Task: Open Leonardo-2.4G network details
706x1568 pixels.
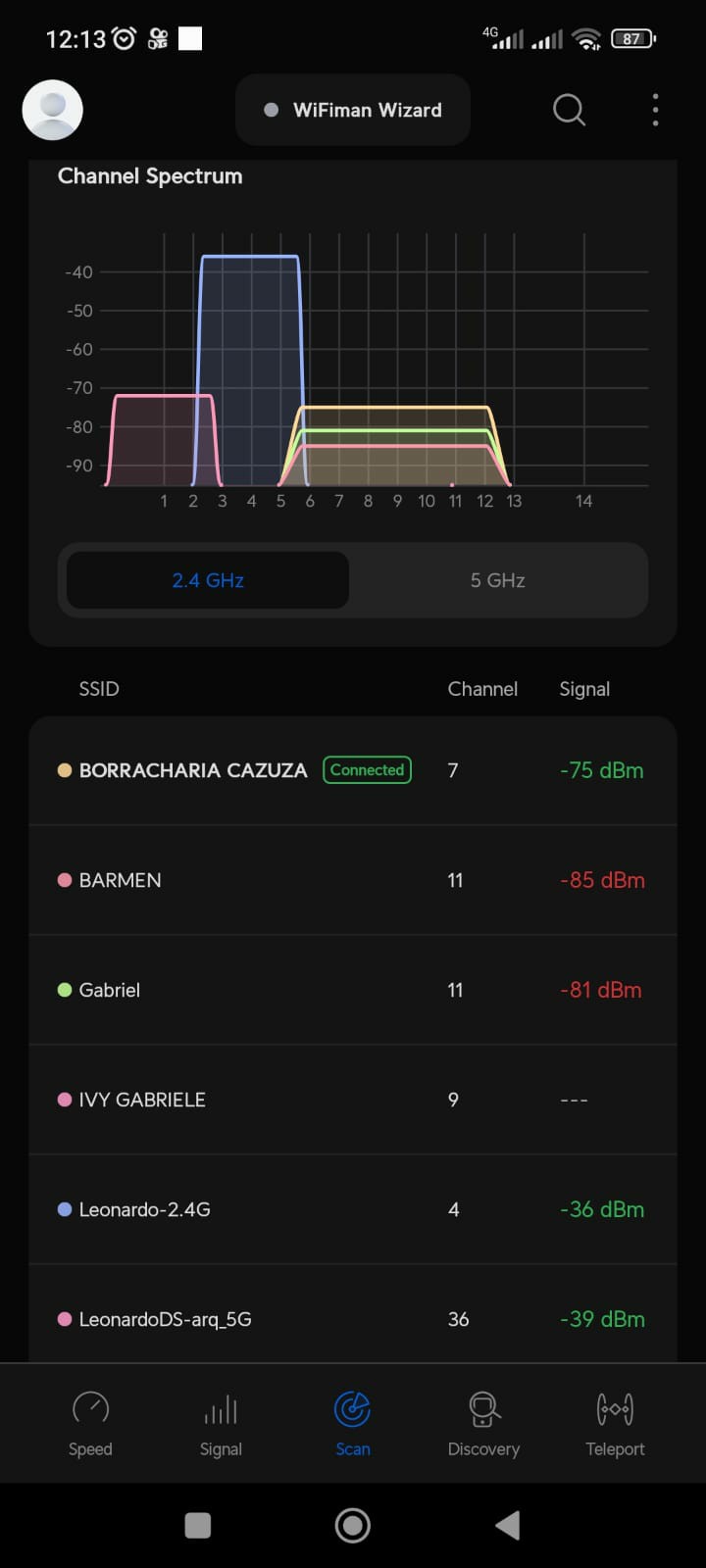Action: (353, 1209)
